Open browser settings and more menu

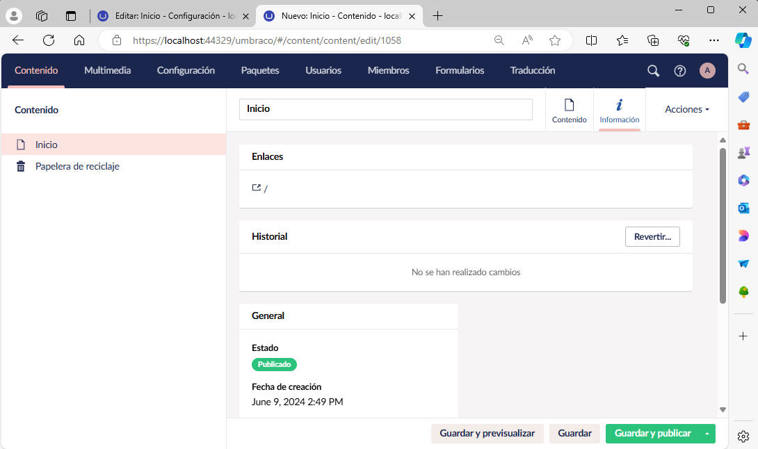[x=714, y=40]
